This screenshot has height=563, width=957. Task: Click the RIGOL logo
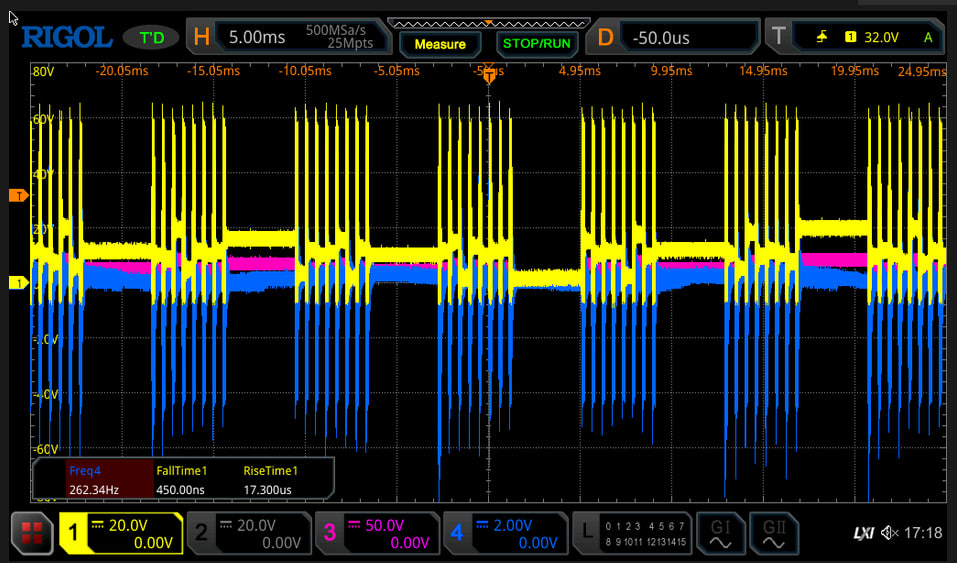(x=67, y=38)
